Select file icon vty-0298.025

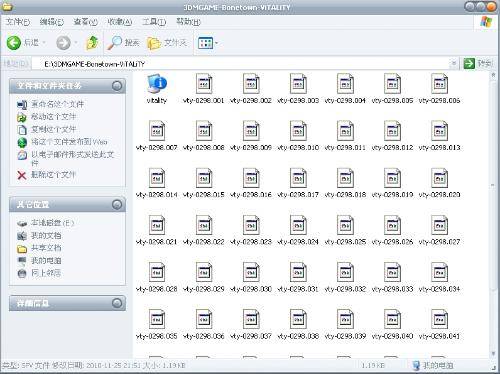tap(345, 225)
